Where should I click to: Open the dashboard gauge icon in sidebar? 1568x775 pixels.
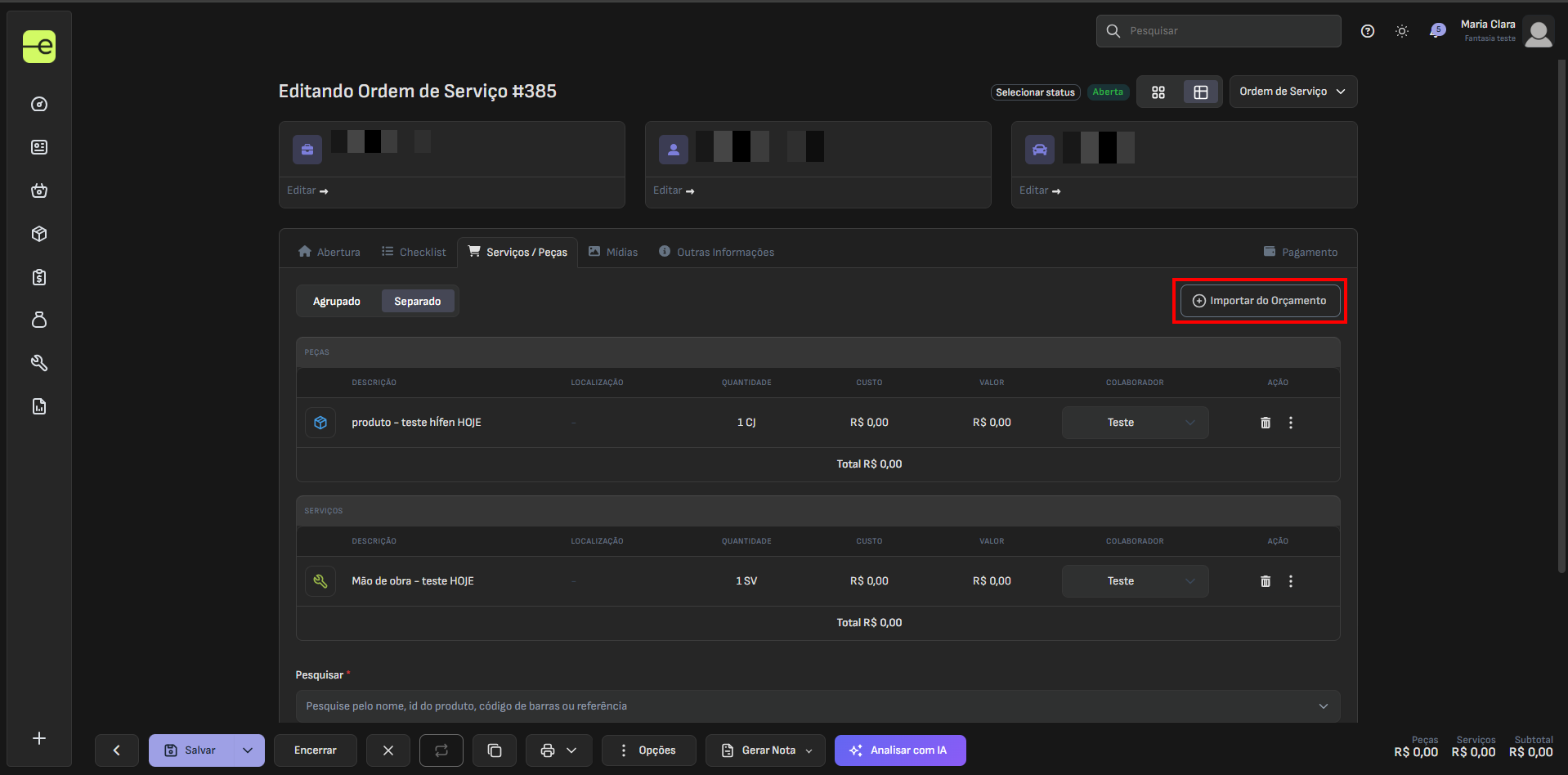pos(39,104)
